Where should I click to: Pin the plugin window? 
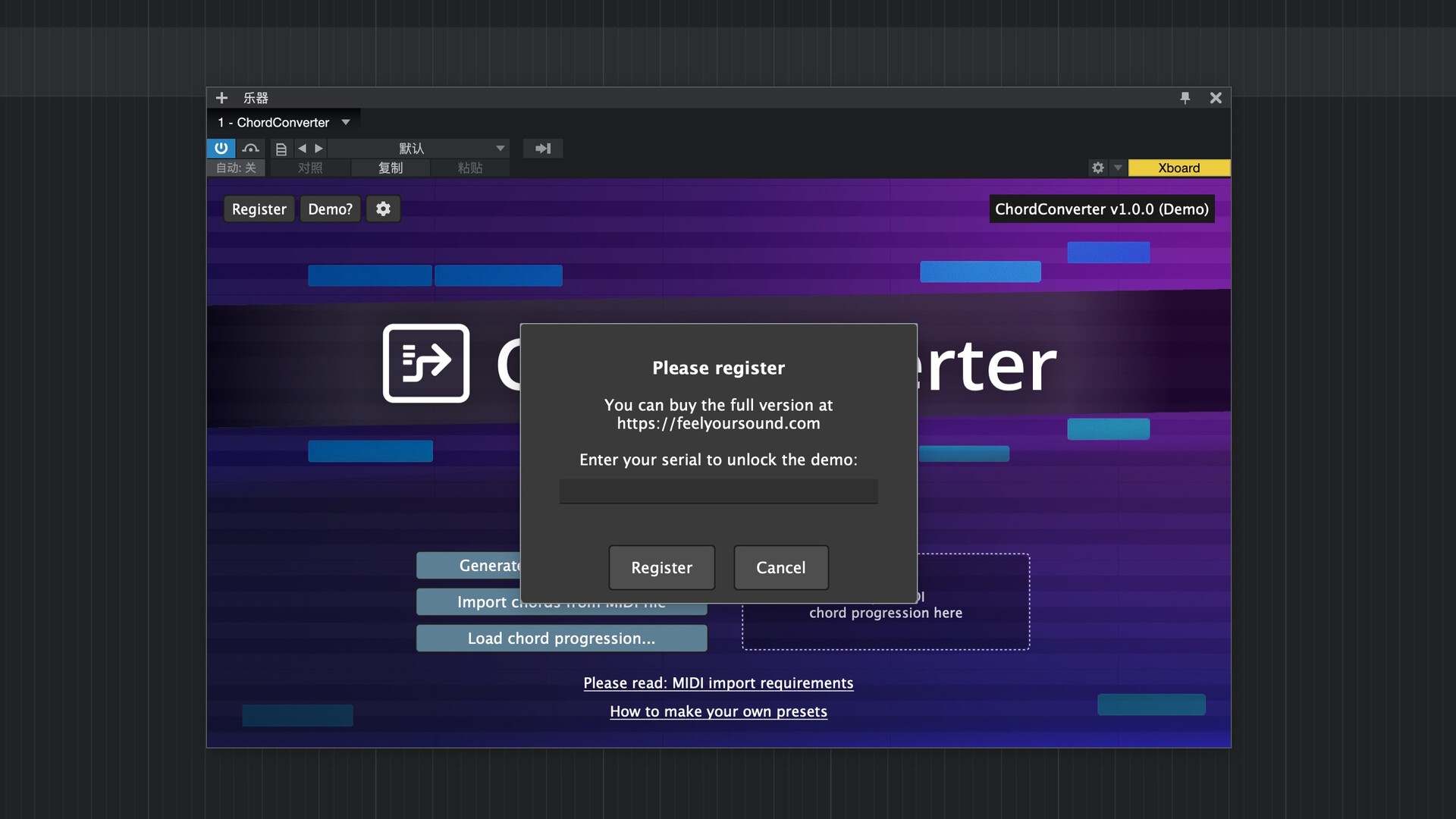click(x=1185, y=98)
